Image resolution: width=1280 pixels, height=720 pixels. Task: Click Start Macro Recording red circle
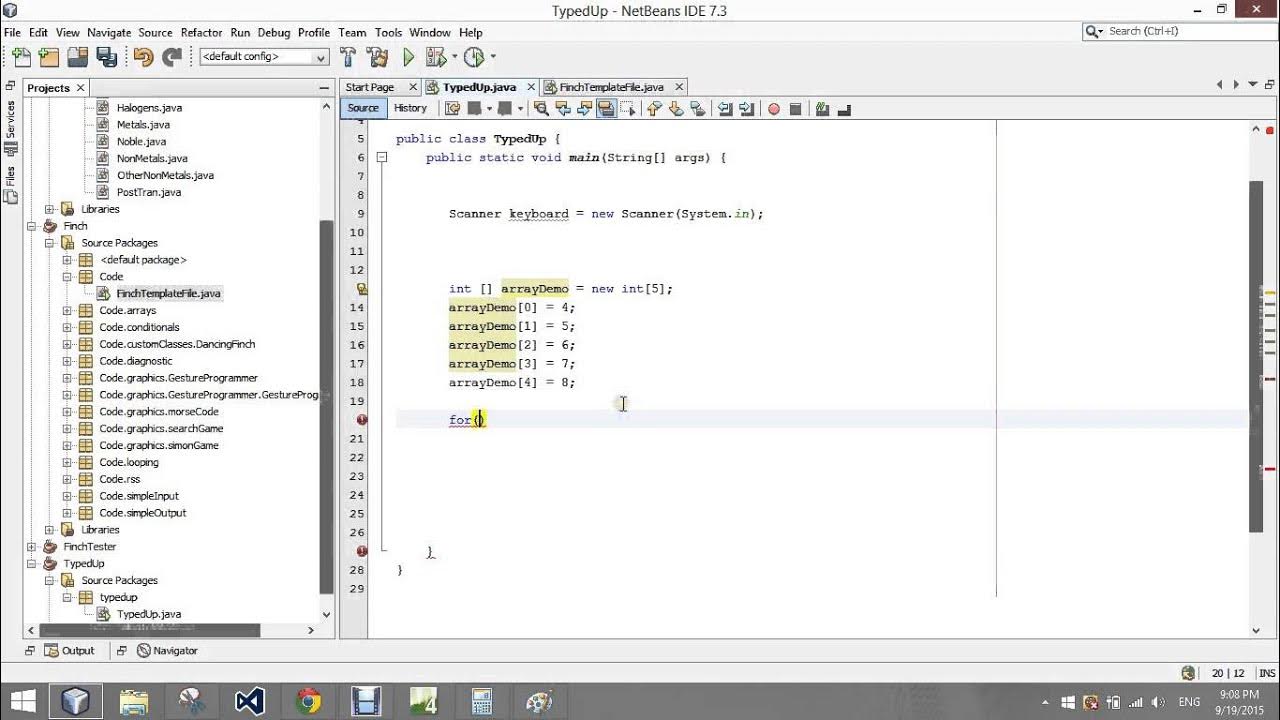point(774,109)
